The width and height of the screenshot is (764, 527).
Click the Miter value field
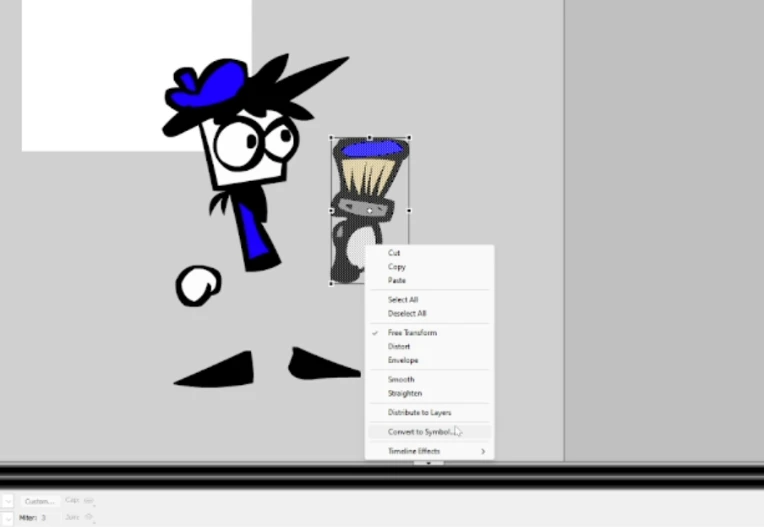(x=49, y=518)
